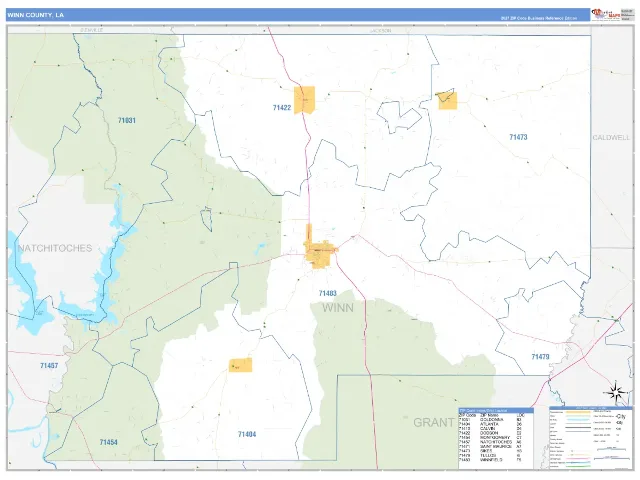Screen dimensions: 640x480
Task: Click the map legend header bar
Action: [591, 408]
